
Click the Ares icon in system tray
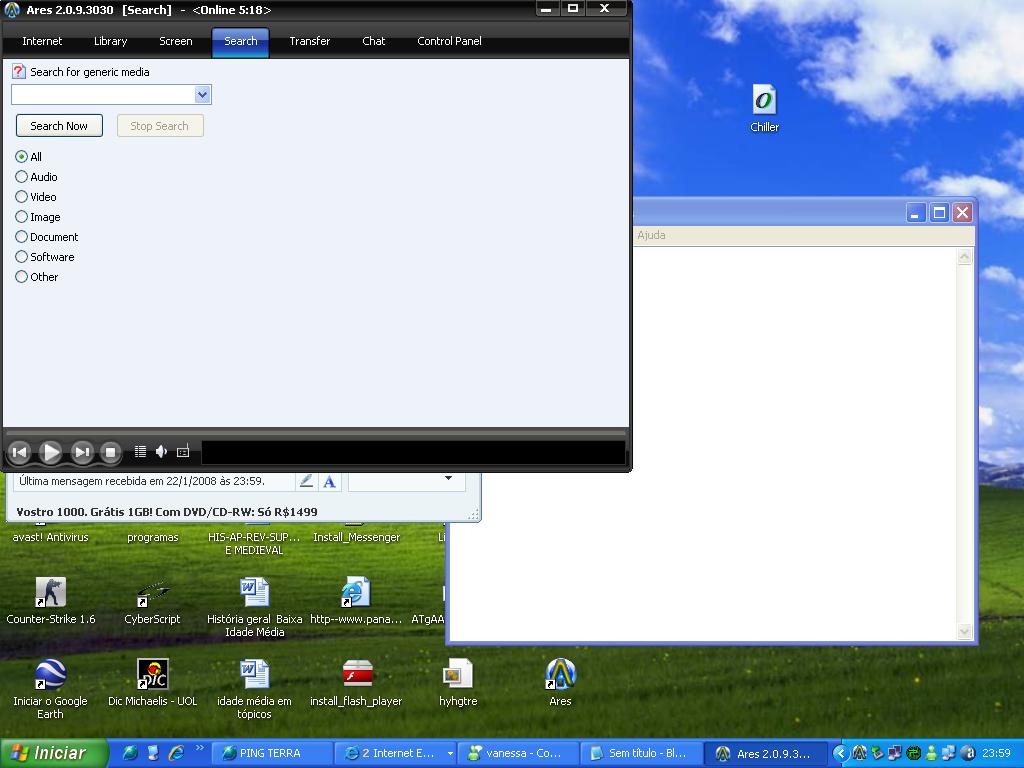859,753
